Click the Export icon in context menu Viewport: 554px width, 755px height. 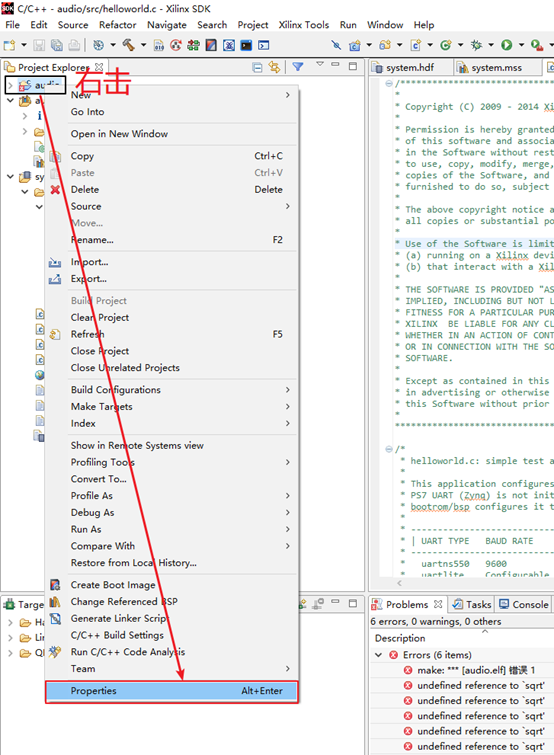pos(55,279)
